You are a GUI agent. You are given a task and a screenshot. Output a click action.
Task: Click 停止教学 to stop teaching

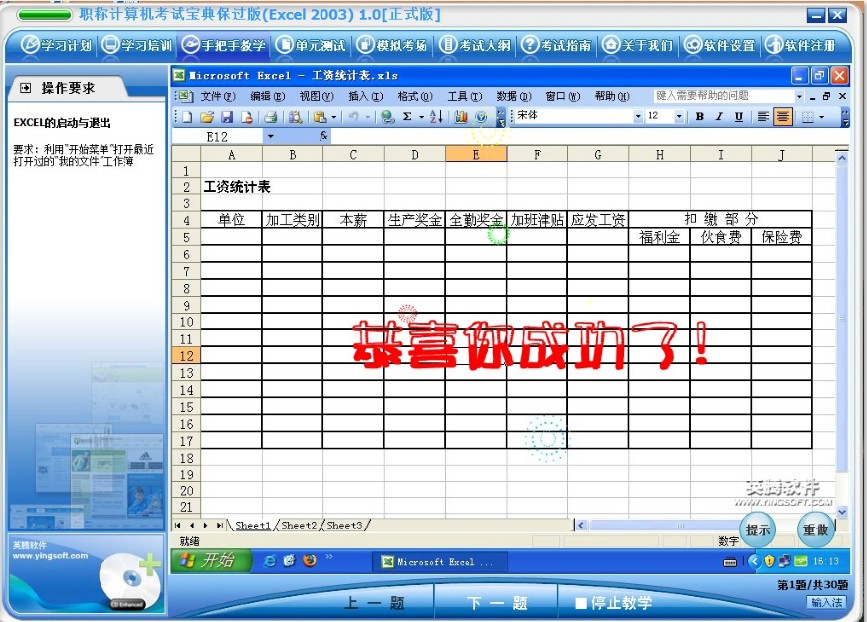click(613, 602)
